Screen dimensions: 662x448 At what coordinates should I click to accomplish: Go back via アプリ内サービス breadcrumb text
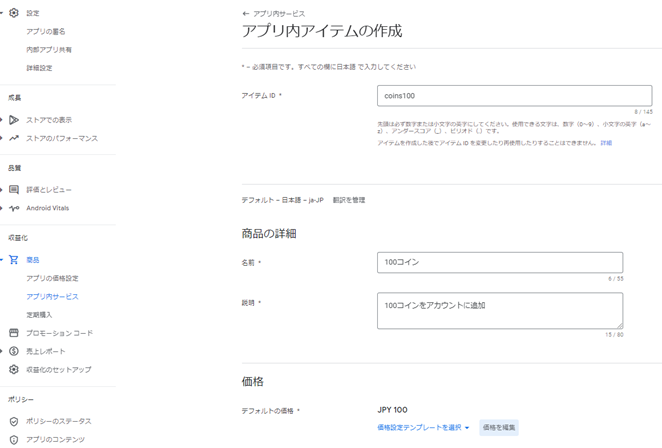pos(279,14)
